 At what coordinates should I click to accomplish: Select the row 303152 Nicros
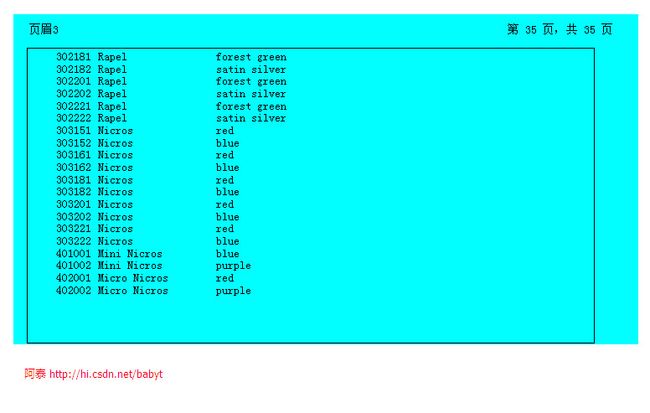click(x=148, y=143)
